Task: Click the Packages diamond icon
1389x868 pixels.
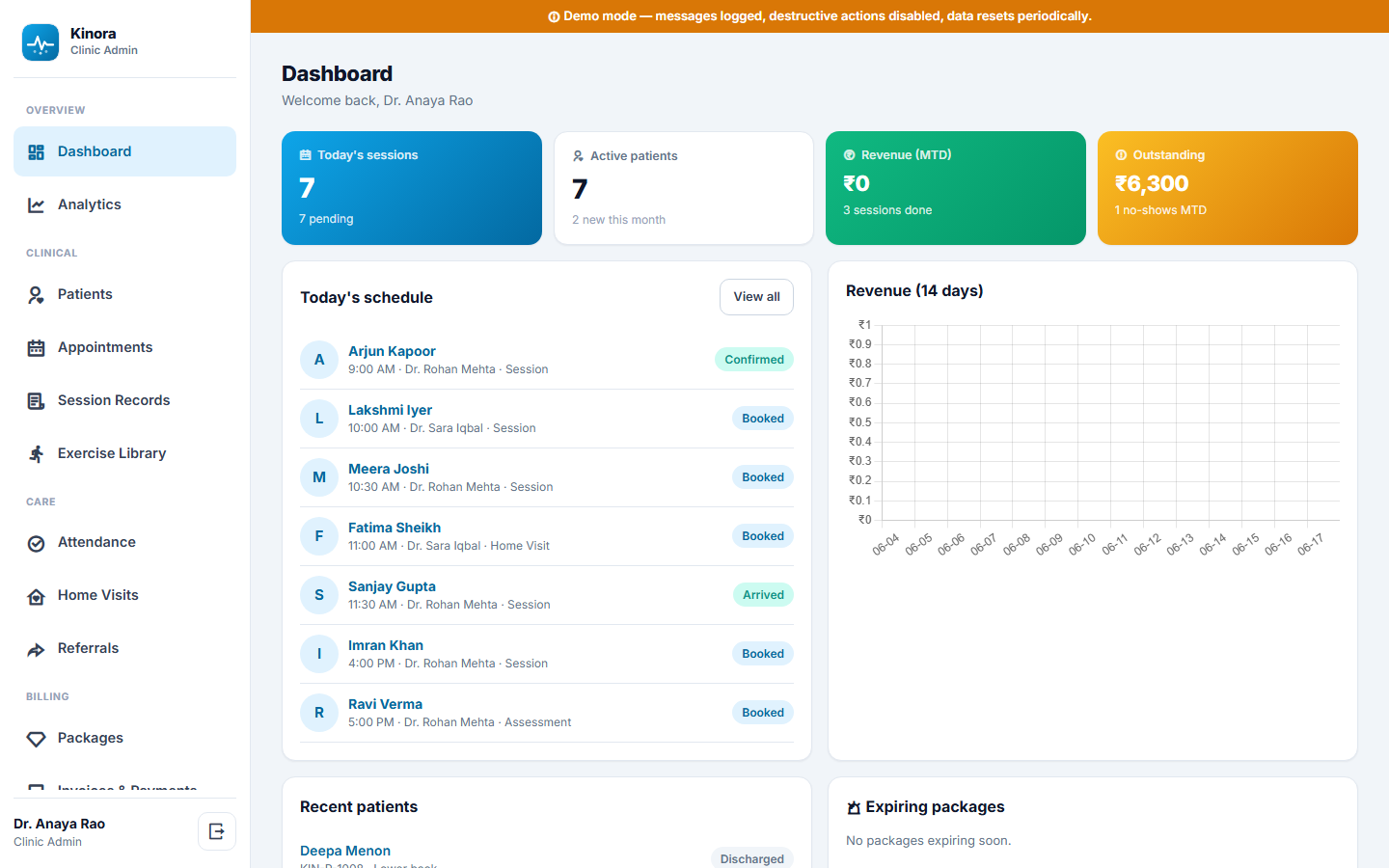Action: [x=37, y=740]
